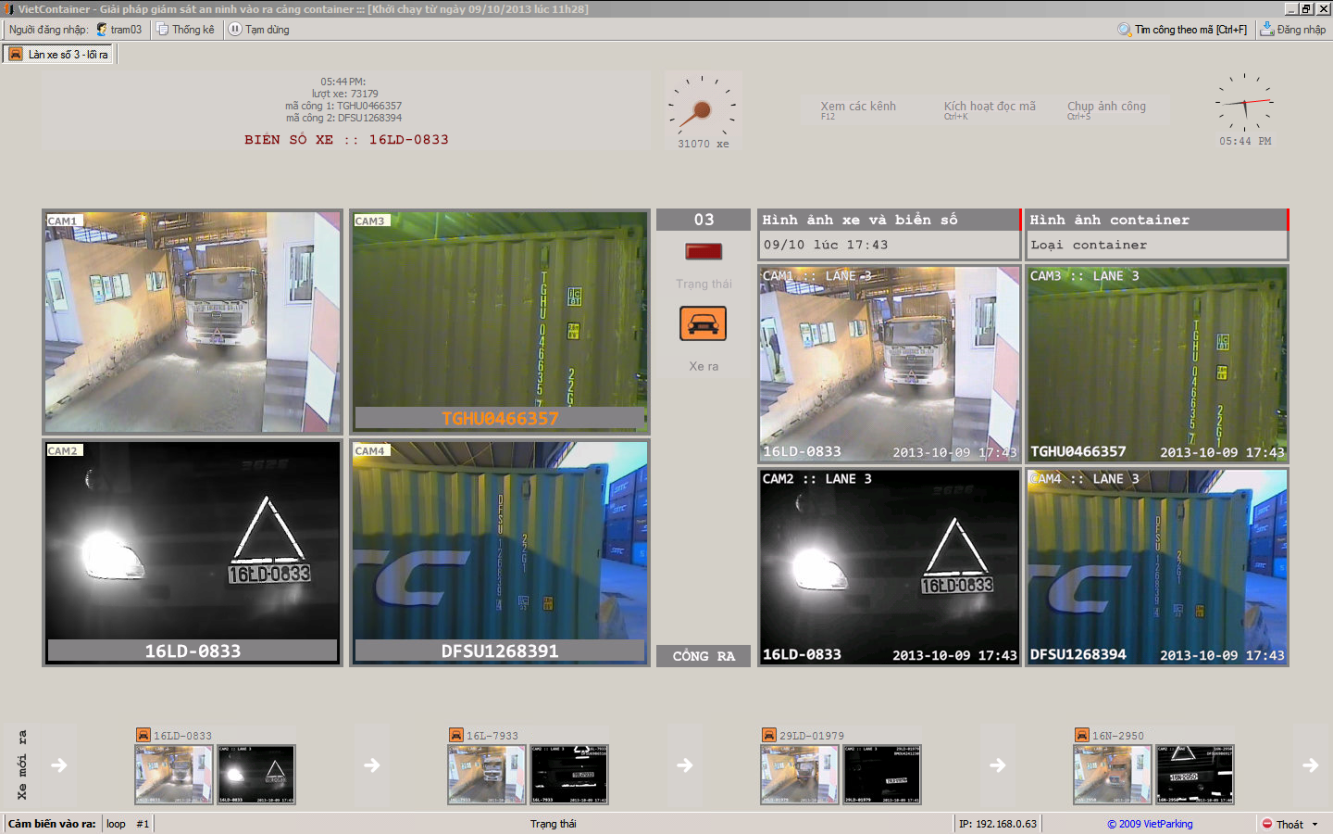
Task: Click the tram03 logged-in user icon
Action: tap(102, 29)
